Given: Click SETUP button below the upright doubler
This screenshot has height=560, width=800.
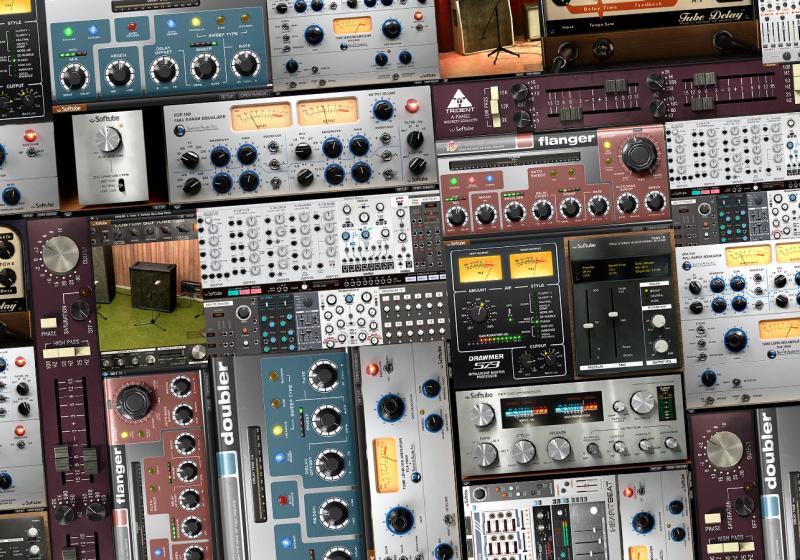Looking at the screenshot, I should [227, 96].
